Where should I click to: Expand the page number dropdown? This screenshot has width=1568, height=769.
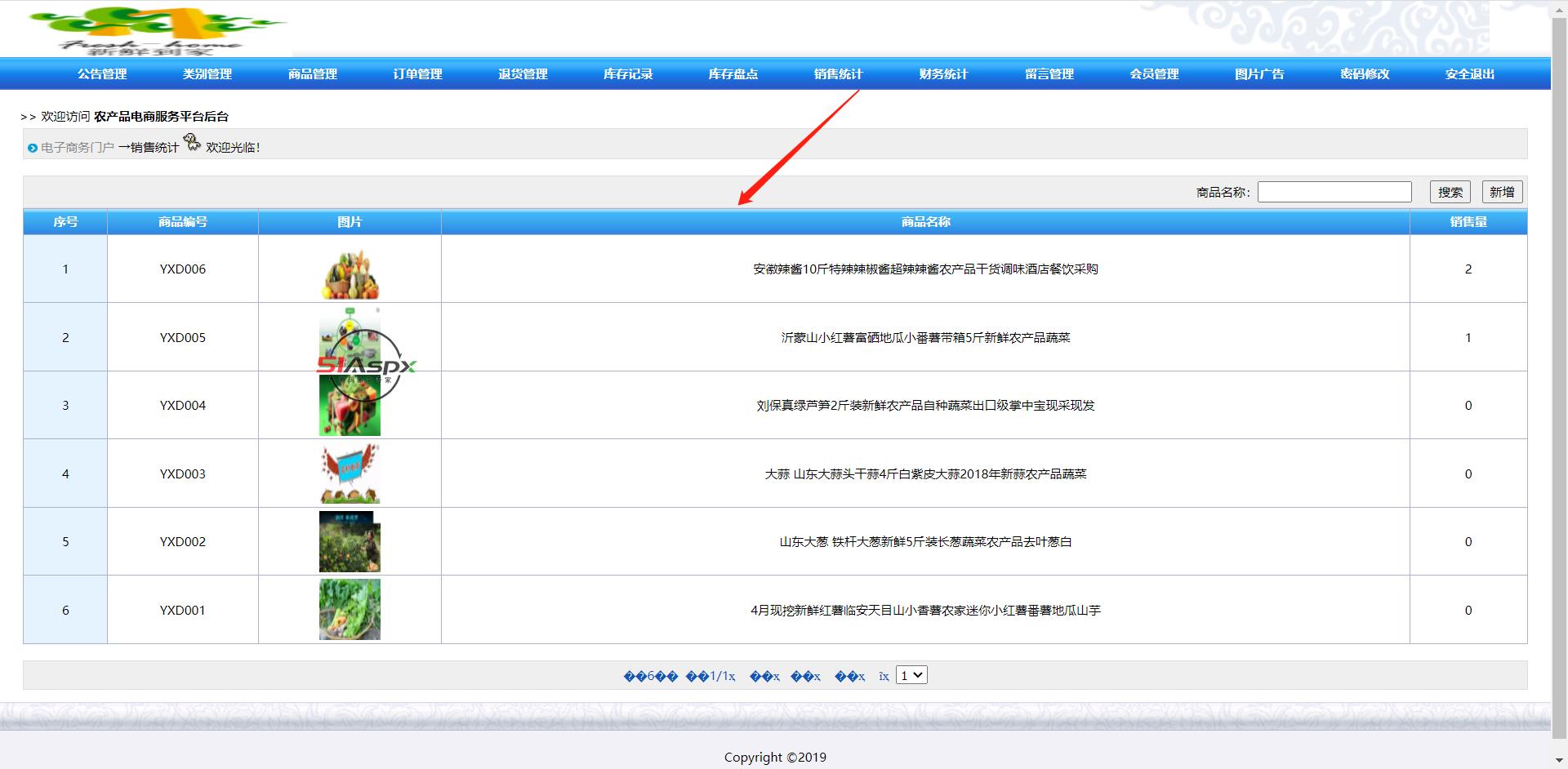(x=911, y=675)
